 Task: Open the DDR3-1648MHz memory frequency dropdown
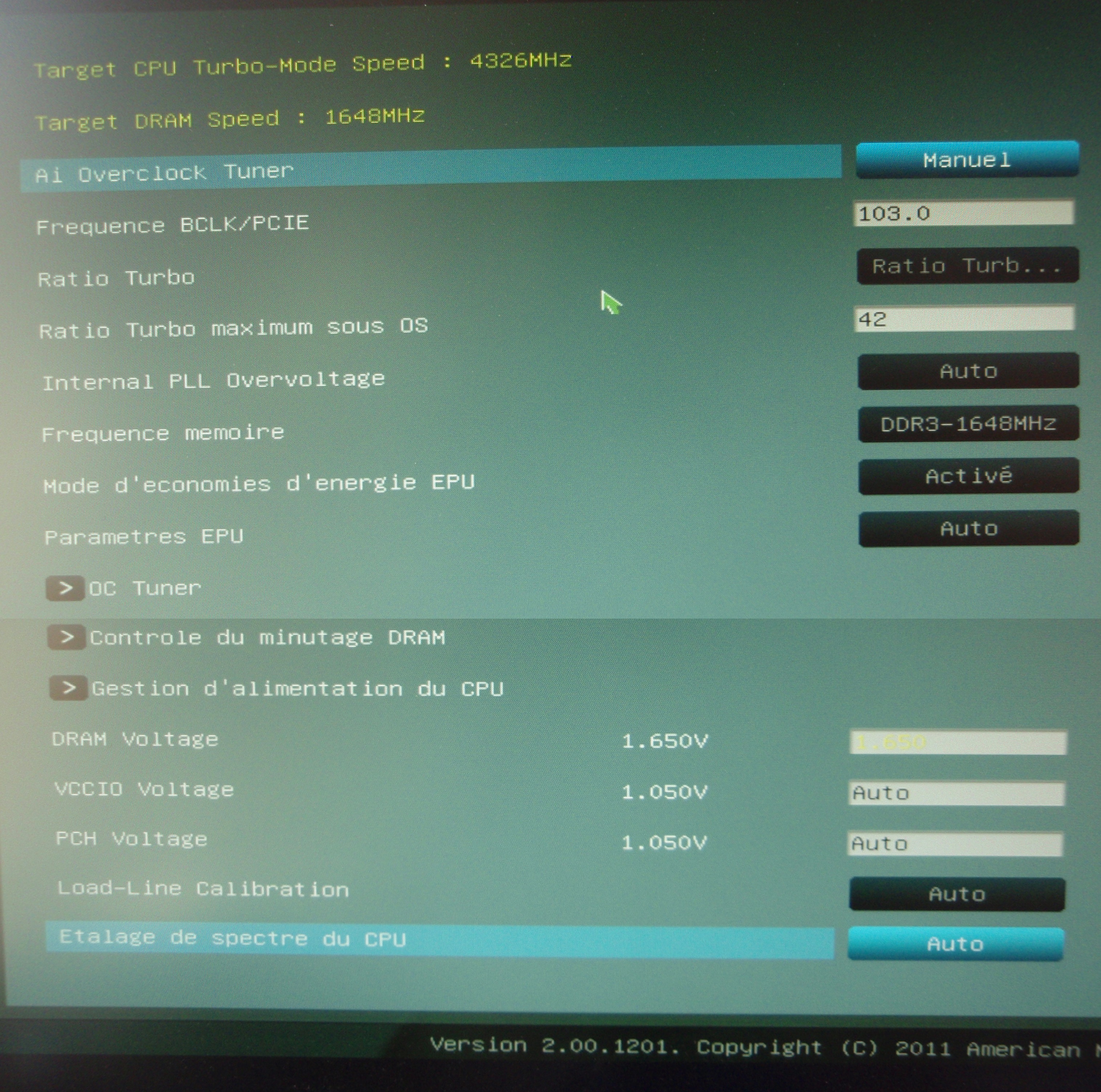pyautogui.click(x=968, y=424)
